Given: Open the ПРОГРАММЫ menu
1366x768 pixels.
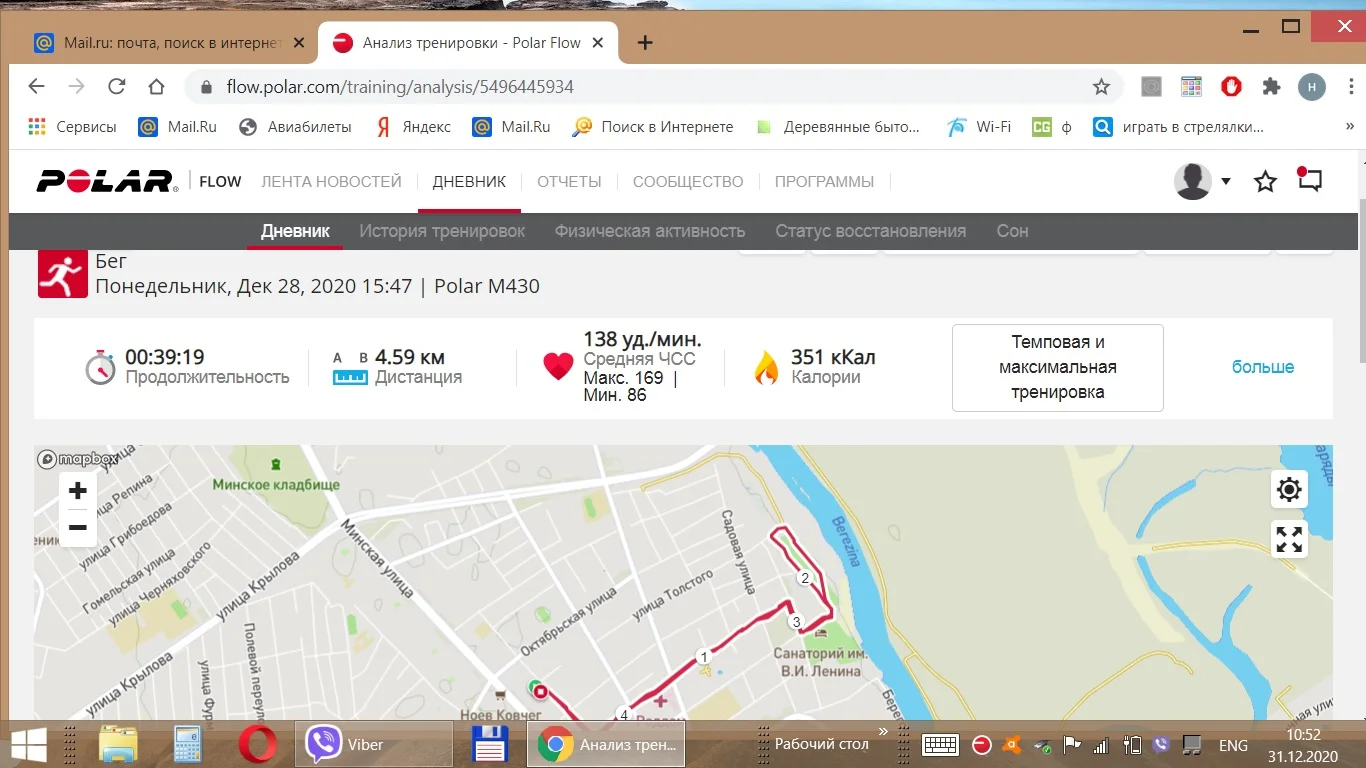Looking at the screenshot, I should (824, 182).
